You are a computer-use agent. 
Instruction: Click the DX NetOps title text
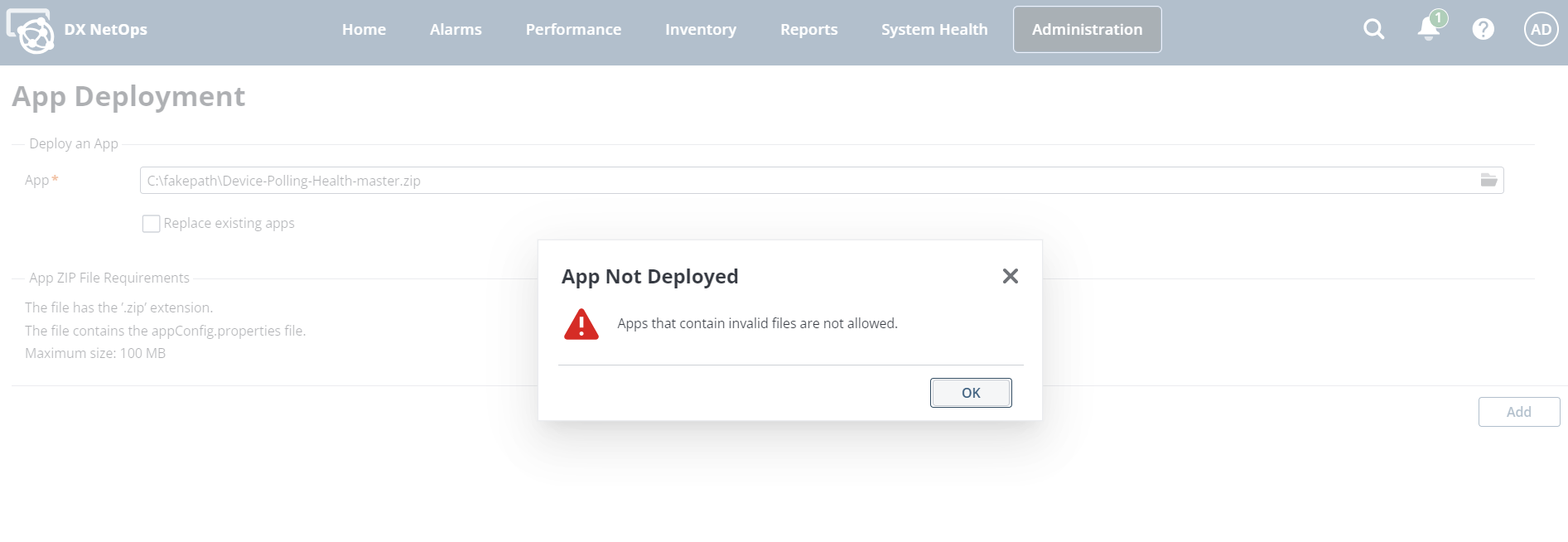(x=106, y=30)
